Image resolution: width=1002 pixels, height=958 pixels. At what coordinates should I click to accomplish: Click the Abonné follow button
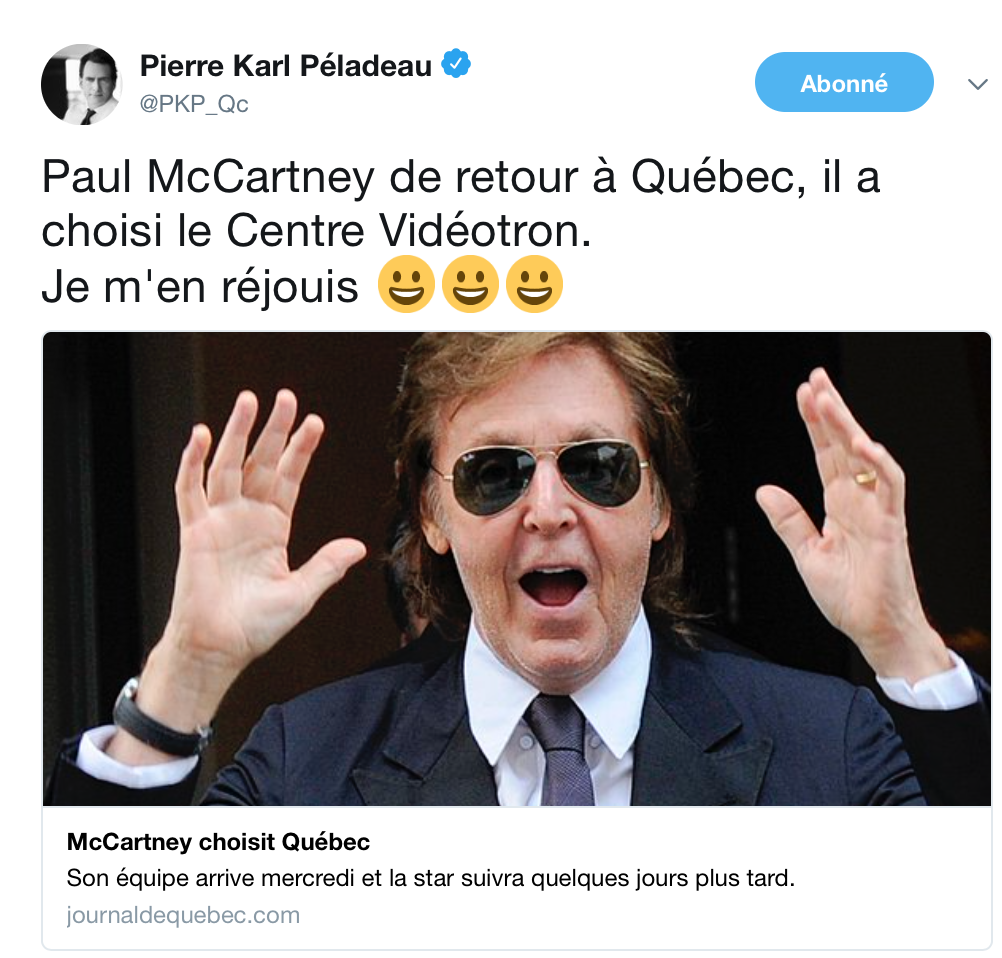[844, 82]
